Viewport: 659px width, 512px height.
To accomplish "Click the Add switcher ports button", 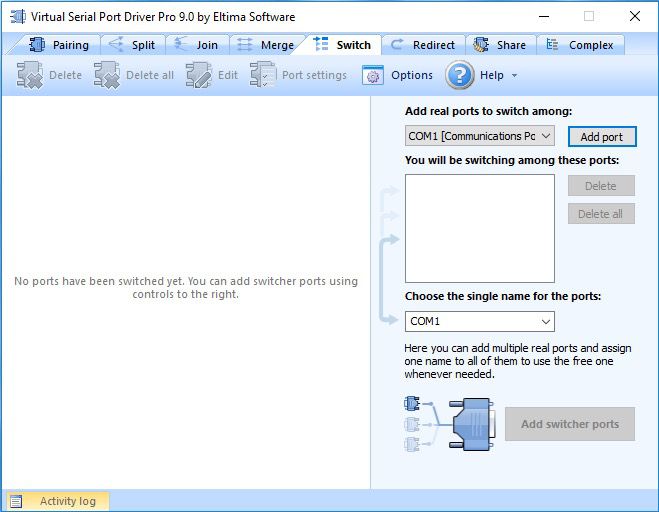I will tap(570, 424).
